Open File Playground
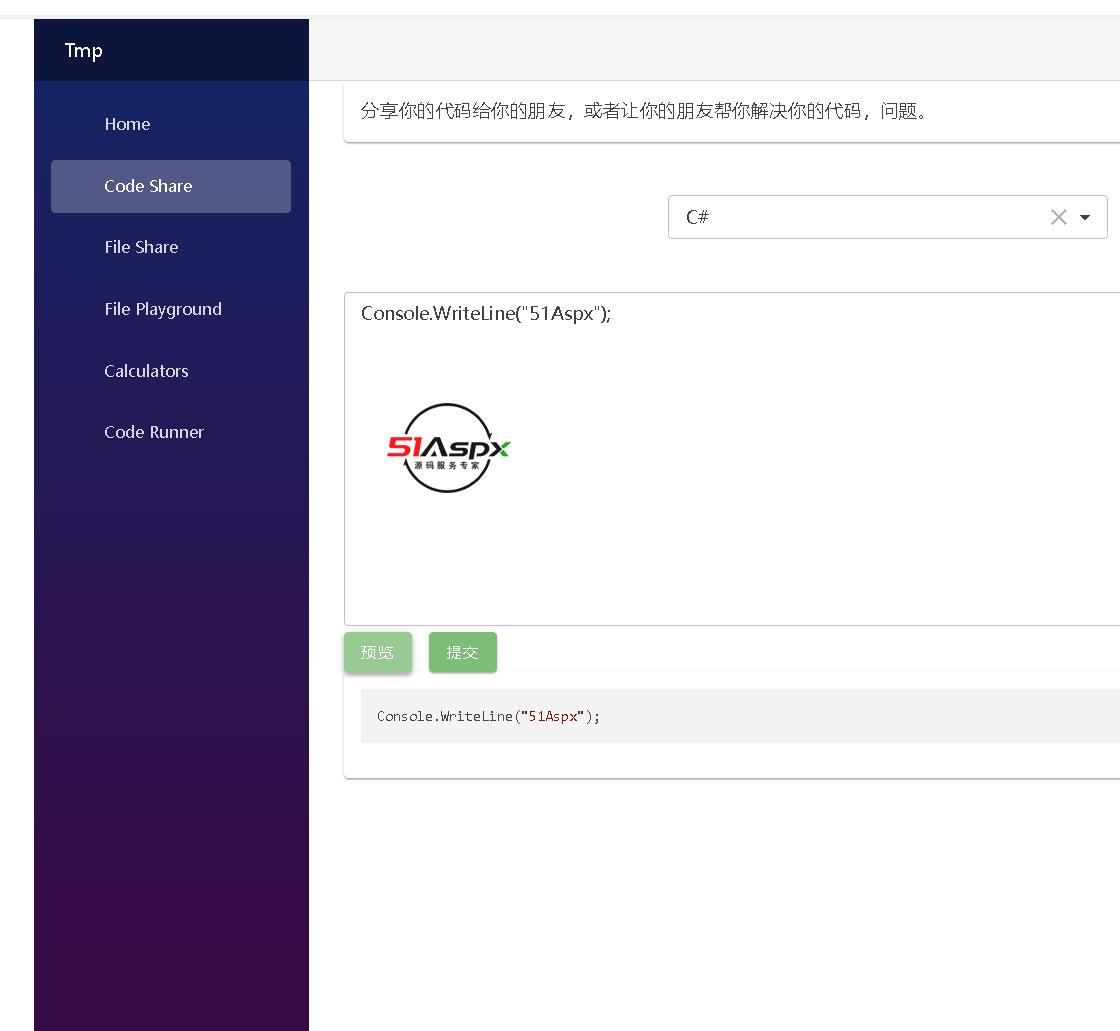The height and width of the screenshot is (1031, 1120). click(171, 309)
